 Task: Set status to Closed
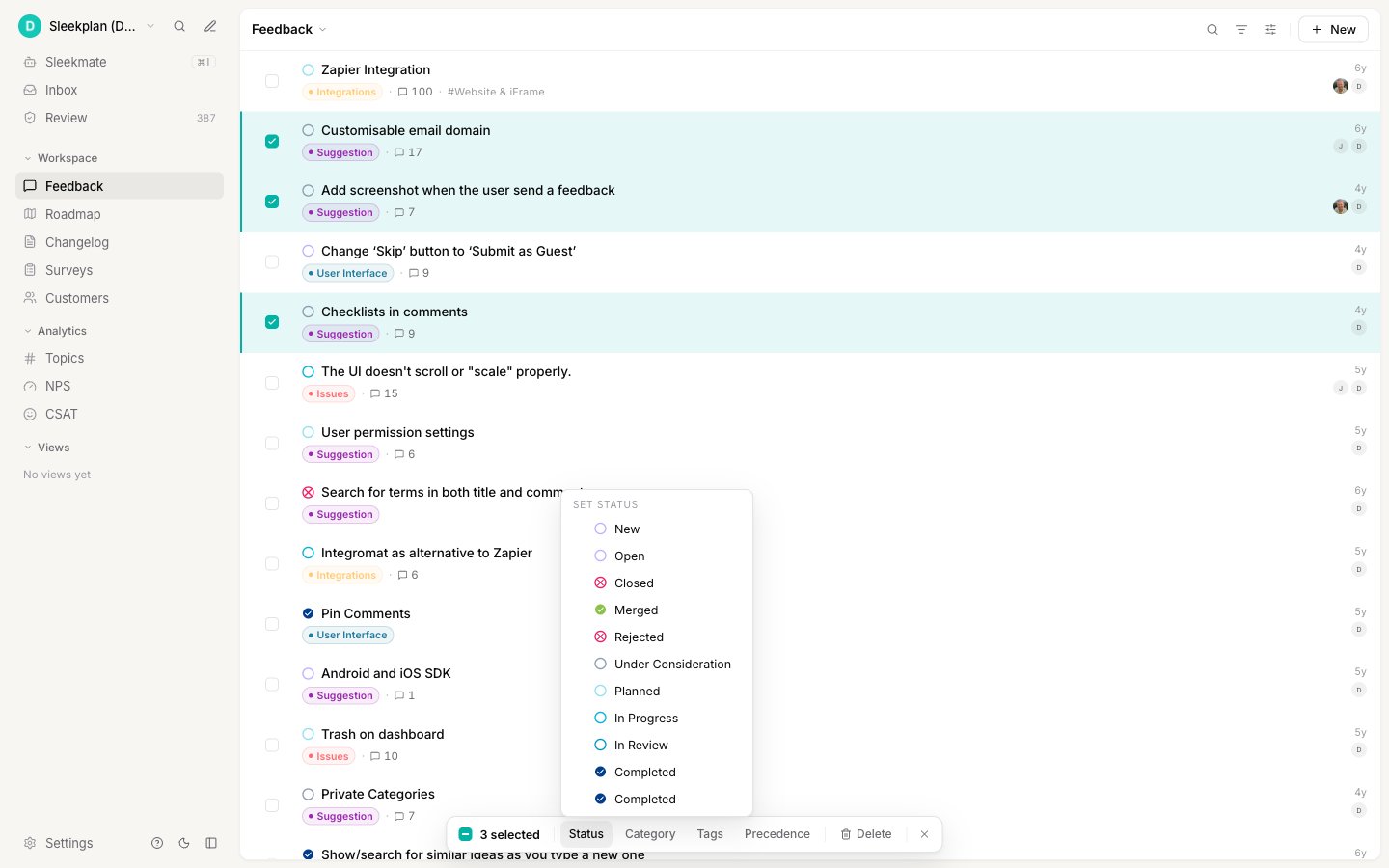(x=657, y=583)
